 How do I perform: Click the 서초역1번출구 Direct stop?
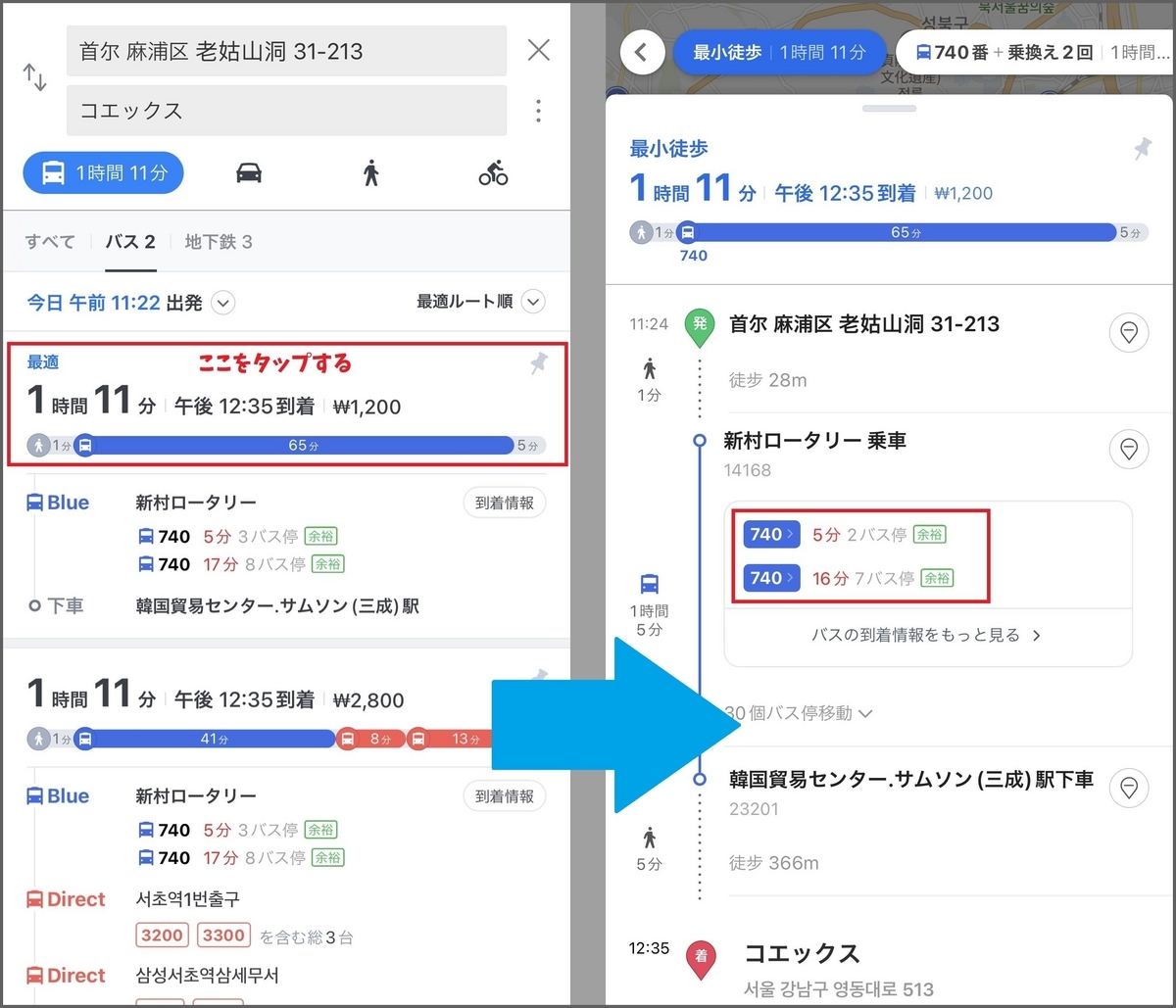[x=187, y=898]
